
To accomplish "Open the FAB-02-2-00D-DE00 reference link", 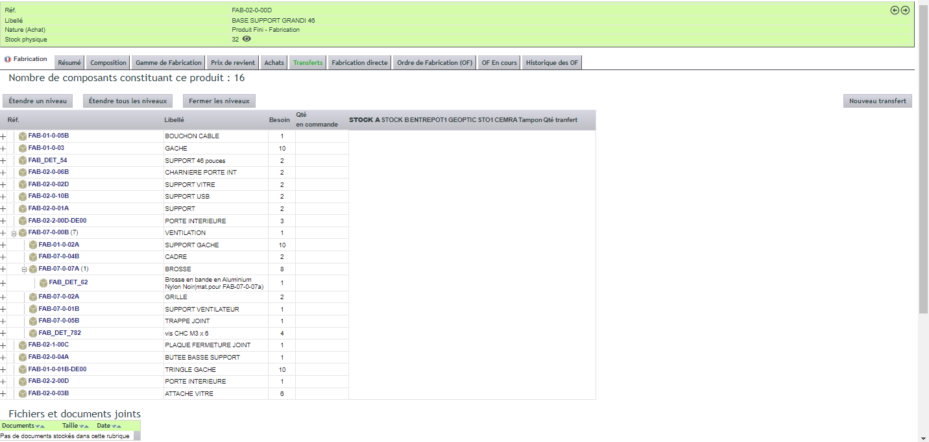I will tap(57, 220).
